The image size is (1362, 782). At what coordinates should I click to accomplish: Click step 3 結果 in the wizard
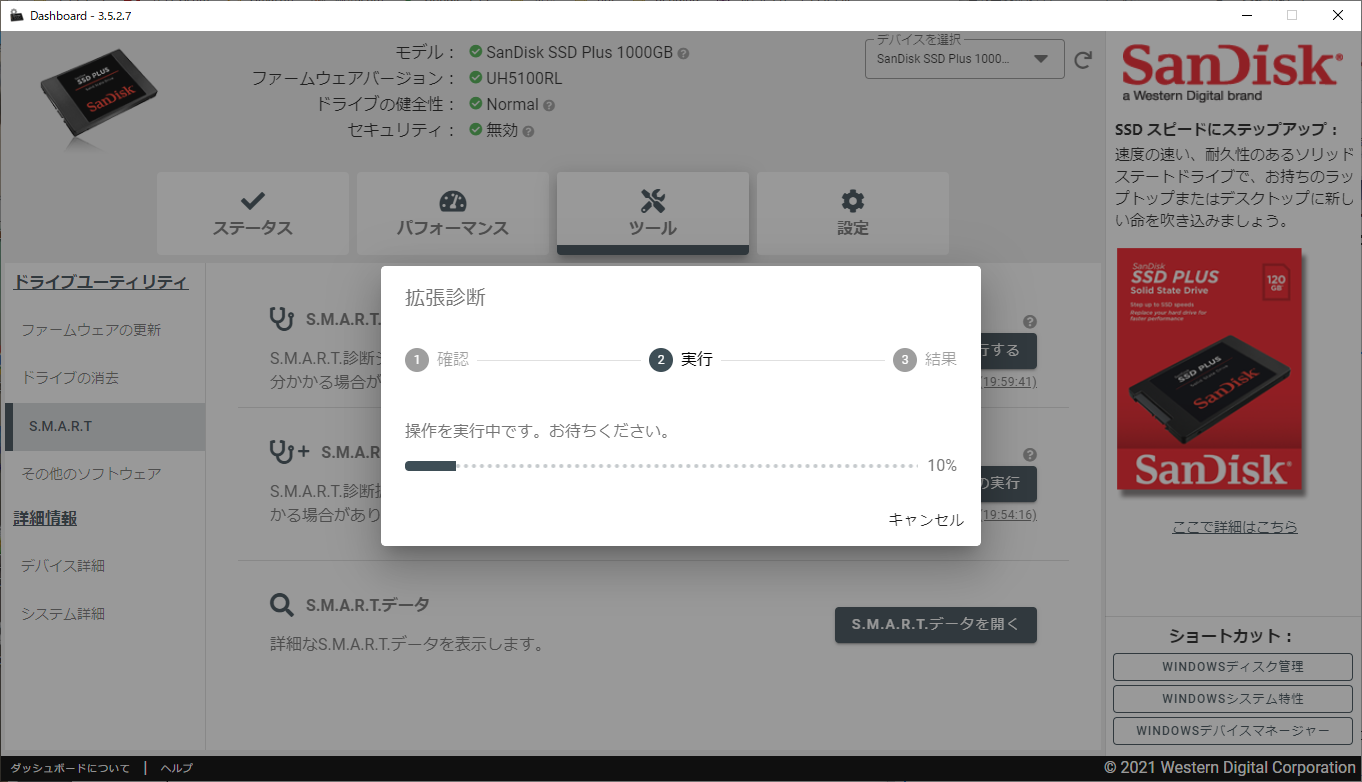[925, 360]
